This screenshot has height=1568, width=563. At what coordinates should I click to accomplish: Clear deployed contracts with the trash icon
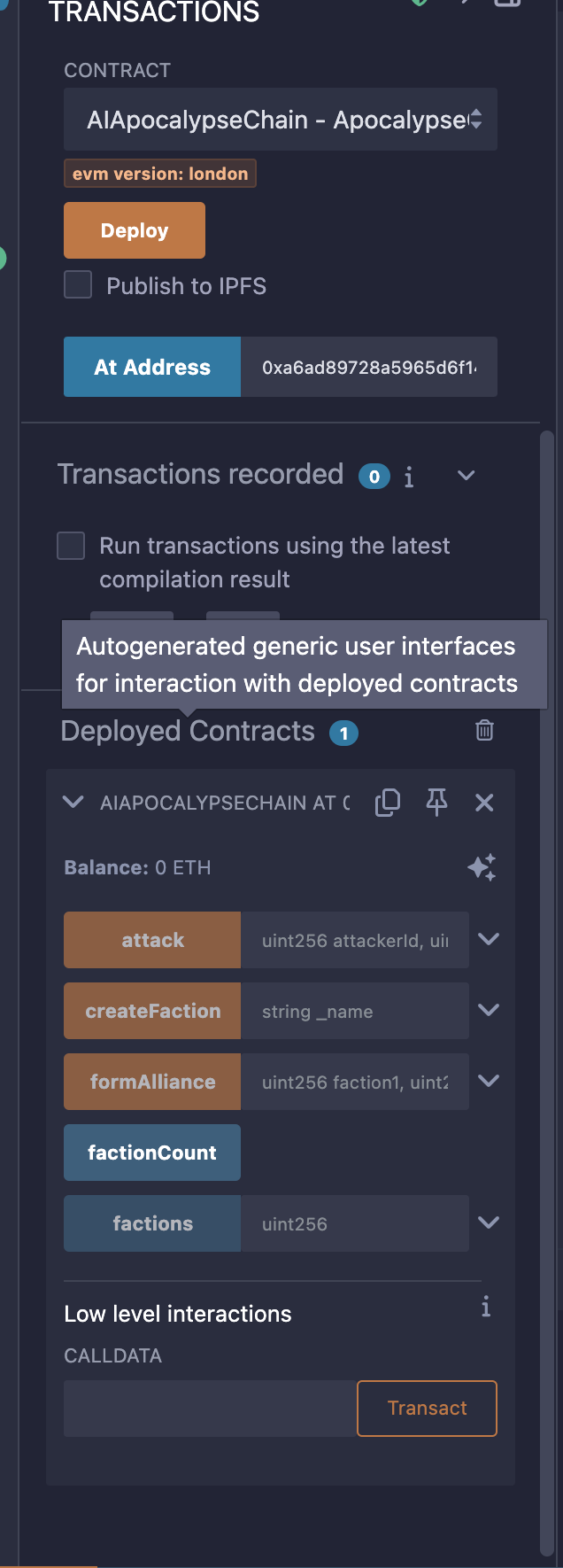click(484, 730)
